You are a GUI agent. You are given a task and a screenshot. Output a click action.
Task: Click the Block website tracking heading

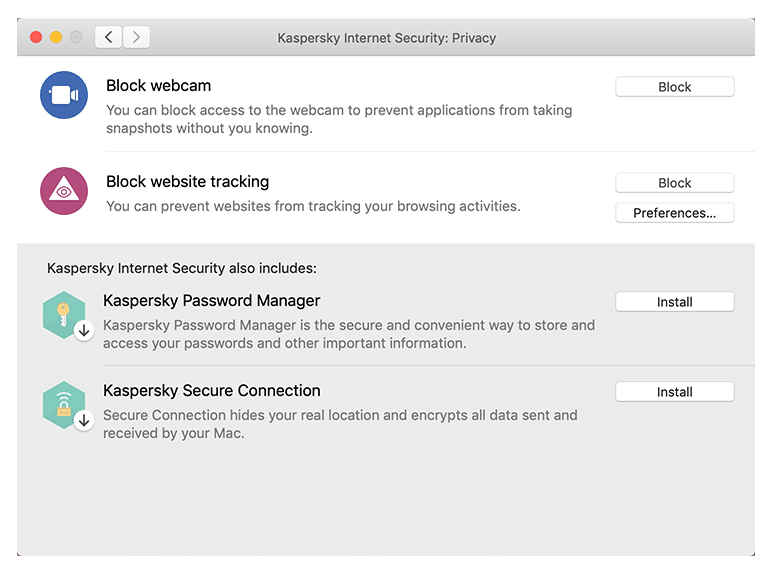[x=188, y=182]
